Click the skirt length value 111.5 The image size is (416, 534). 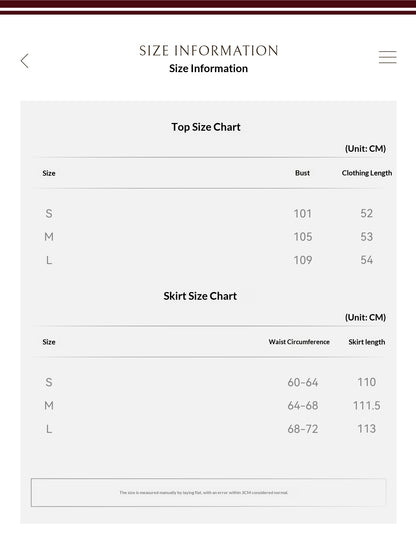[x=367, y=406]
